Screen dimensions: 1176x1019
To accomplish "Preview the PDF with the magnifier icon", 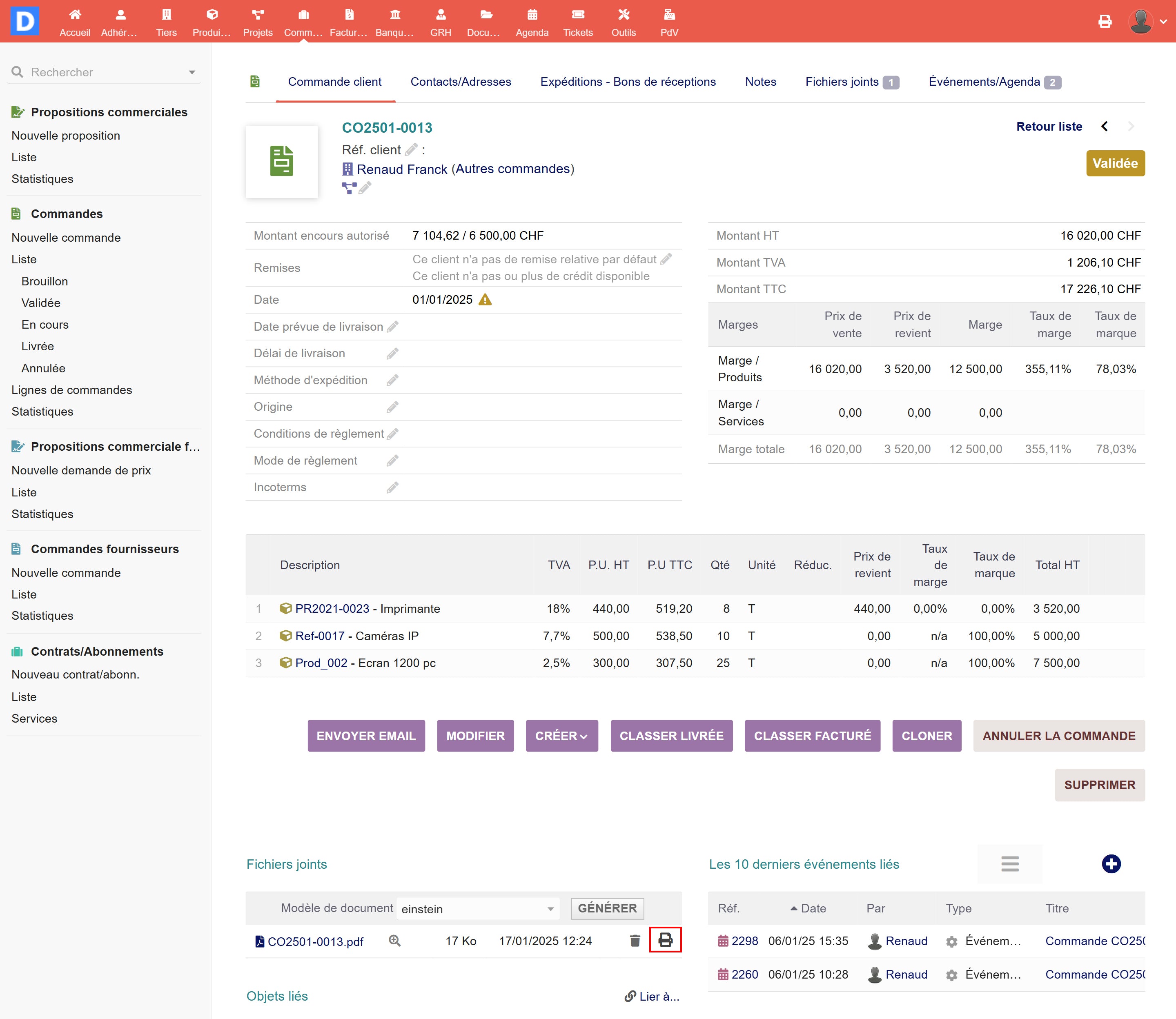I will click(x=394, y=941).
